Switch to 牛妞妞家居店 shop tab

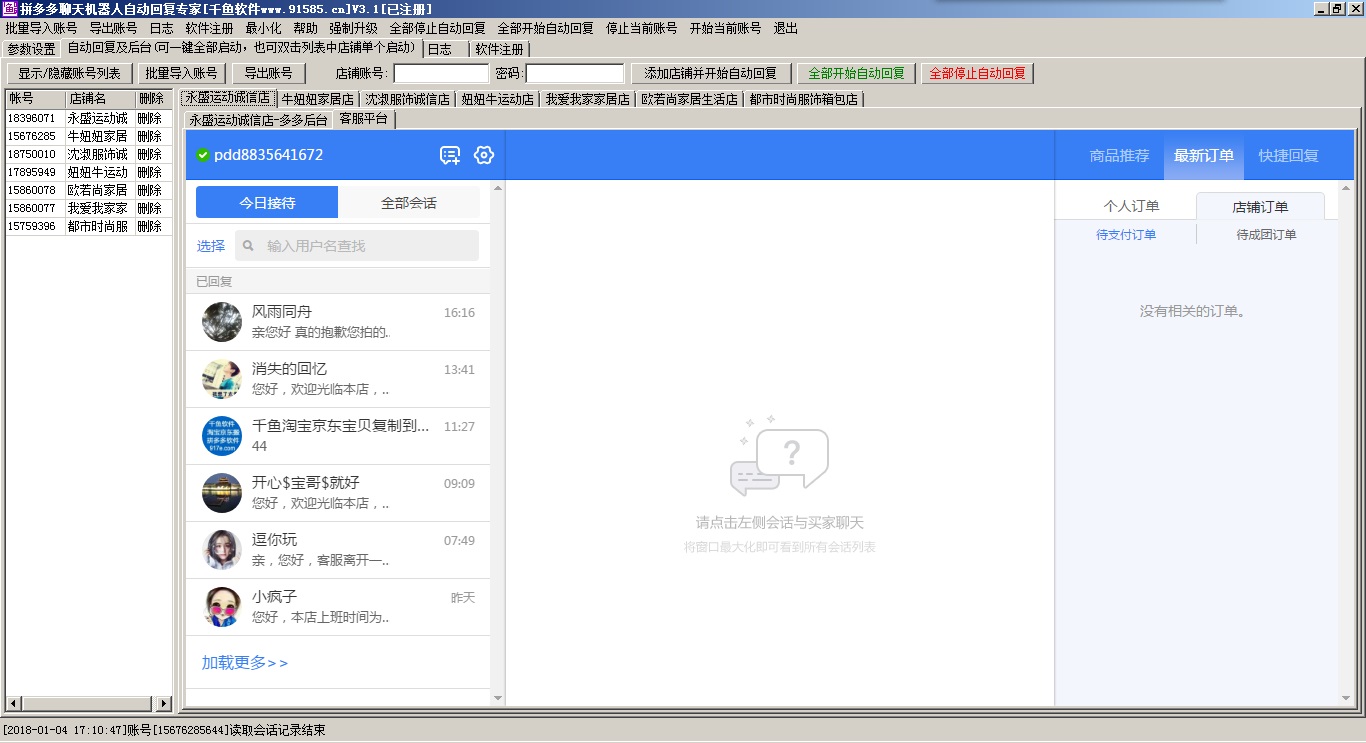[317, 99]
